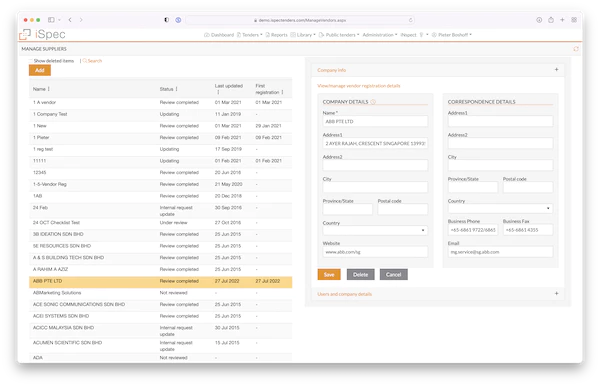Select the 1 Company Test row
Screen dimensions: 600x386
coord(161,114)
